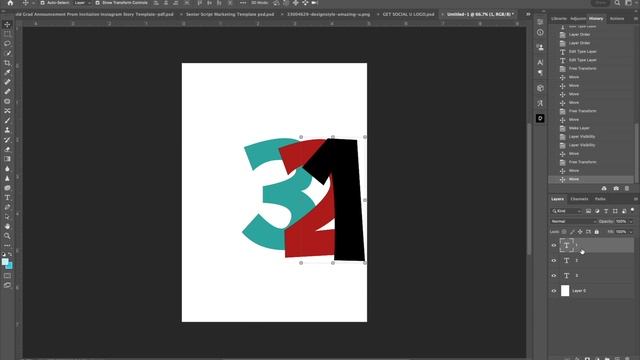Change screen mode icon at toolbar bottom

pyautogui.click(x=7, y=285)
